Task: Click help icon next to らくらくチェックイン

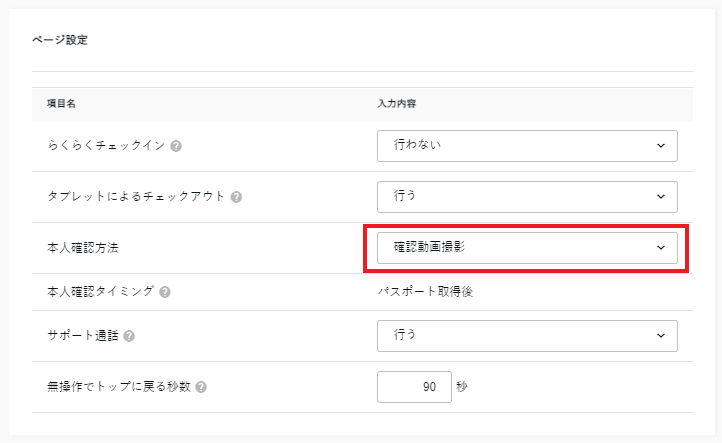Action: click(176, 146)
